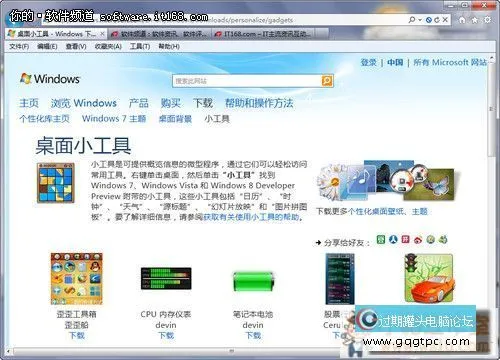Open the 收藏夹(A) menu
This screenshot has height=360, width=500.
[108, 46]
